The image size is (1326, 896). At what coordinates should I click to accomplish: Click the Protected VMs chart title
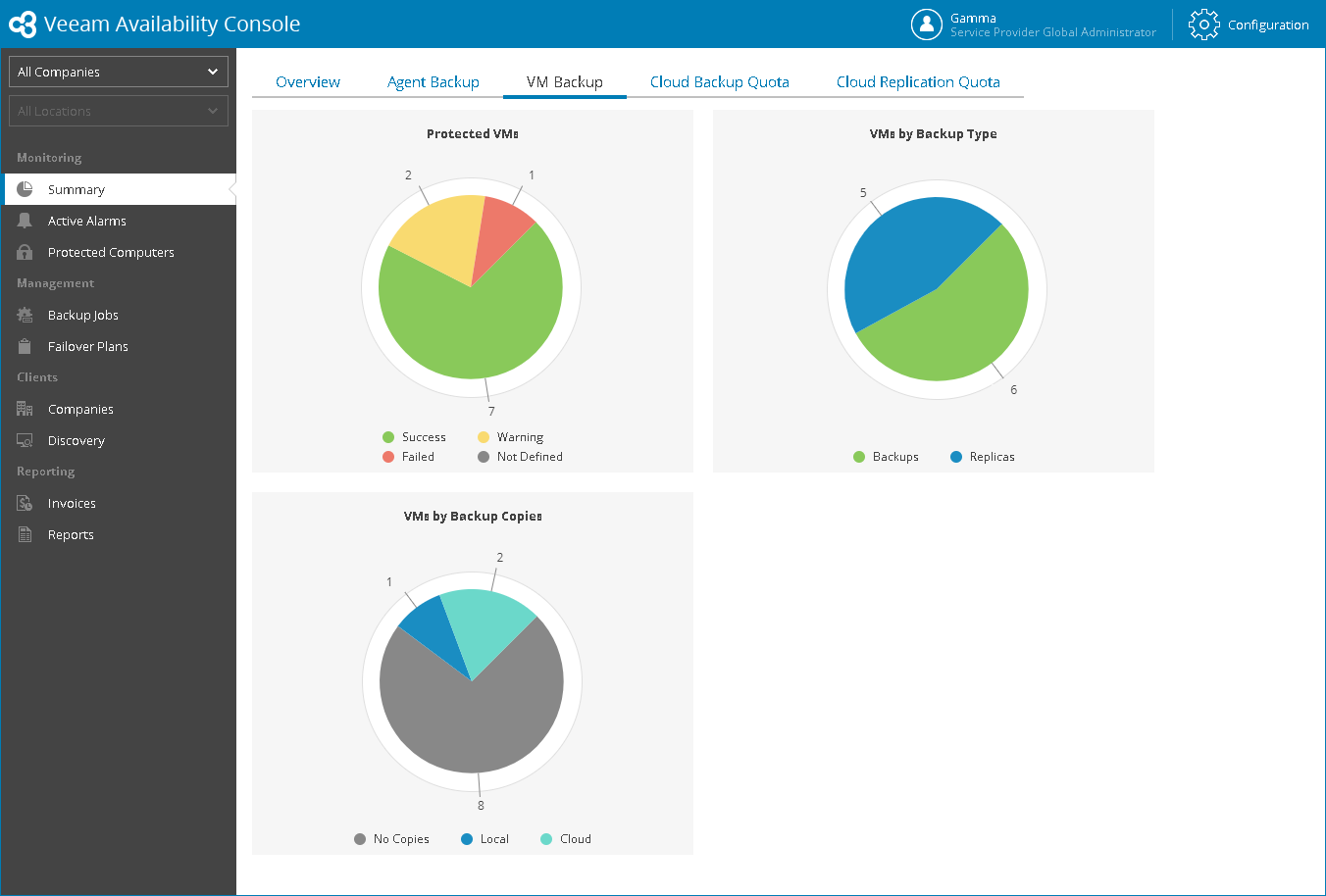[473, 134]
